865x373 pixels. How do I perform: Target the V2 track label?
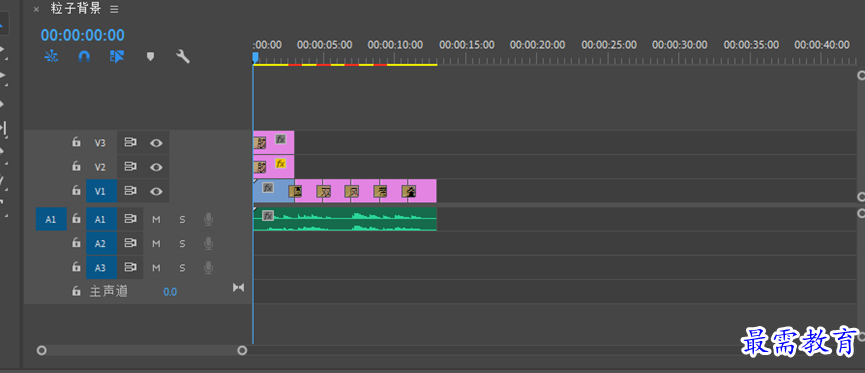coord(100,167)
